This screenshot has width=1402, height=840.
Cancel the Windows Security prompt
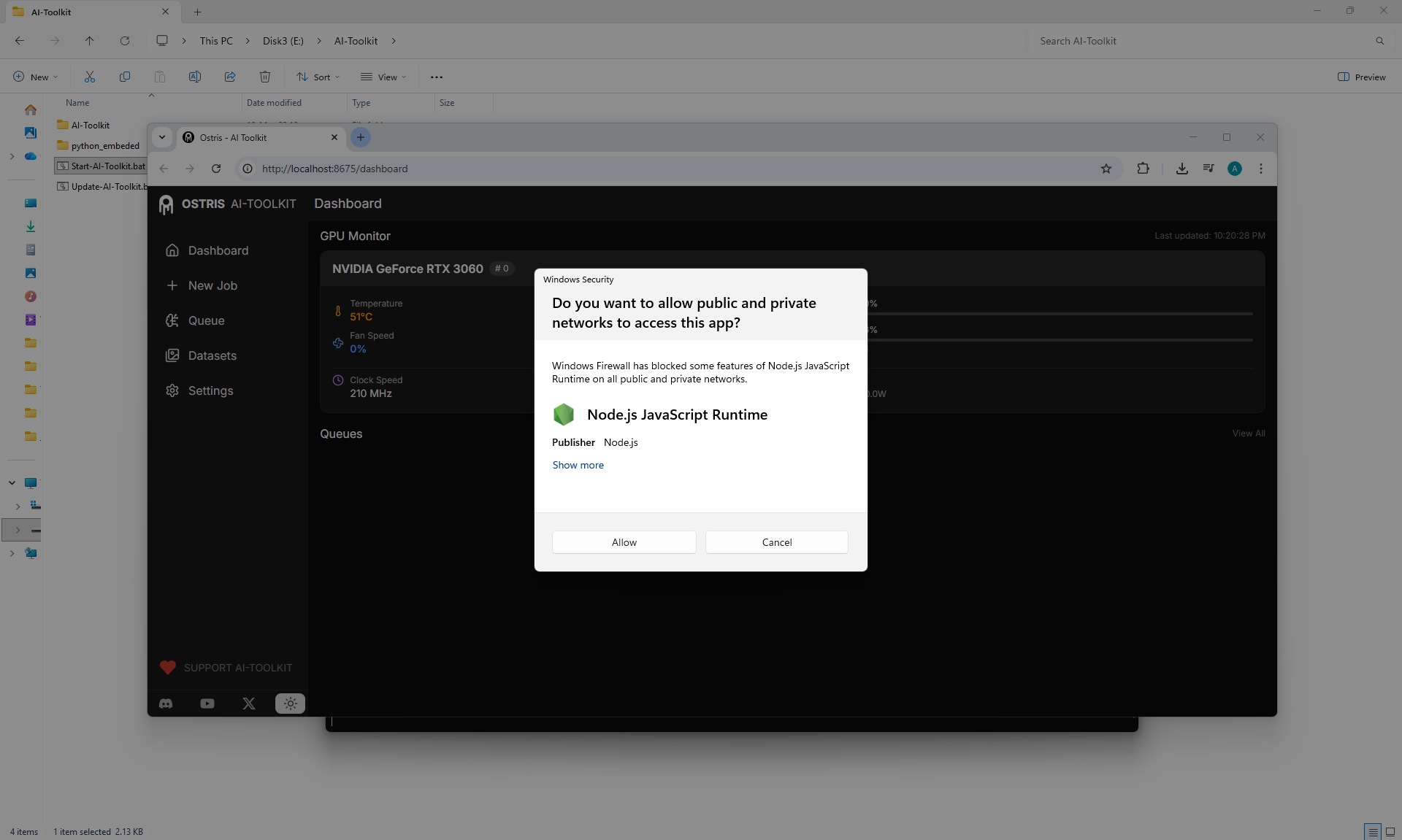[777, 542]
